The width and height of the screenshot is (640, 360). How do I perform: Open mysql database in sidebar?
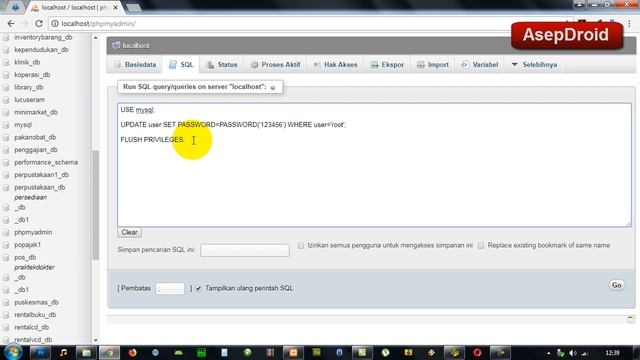(23, 125)
